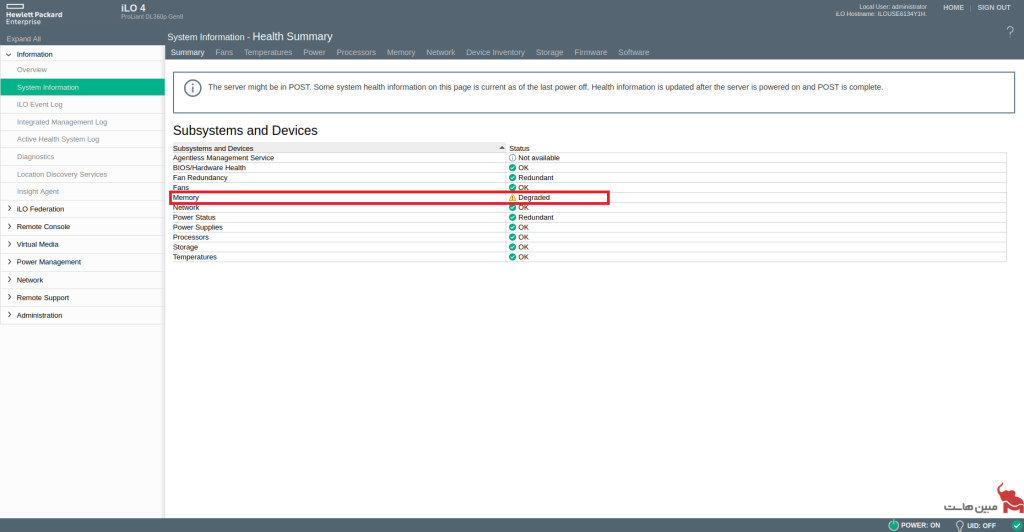
Task: Click the HOME link
Action: [953, 8]
